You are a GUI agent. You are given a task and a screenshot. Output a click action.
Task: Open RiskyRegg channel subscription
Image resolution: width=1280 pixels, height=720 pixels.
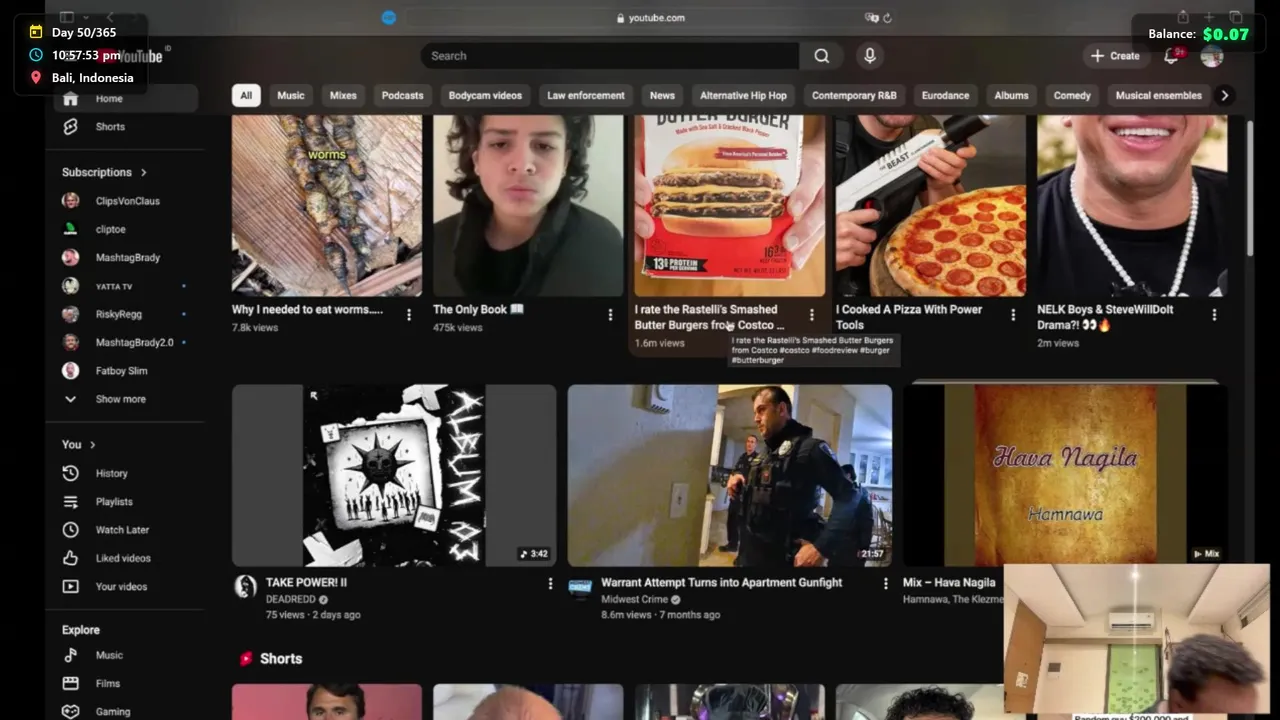tap(125, 314)
